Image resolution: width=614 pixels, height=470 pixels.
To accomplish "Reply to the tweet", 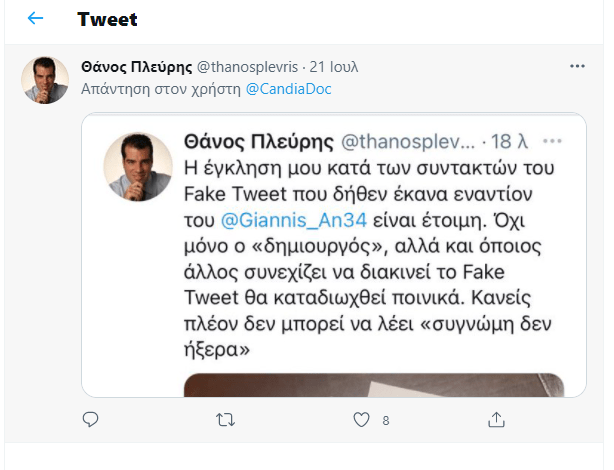I will [90, 421].
